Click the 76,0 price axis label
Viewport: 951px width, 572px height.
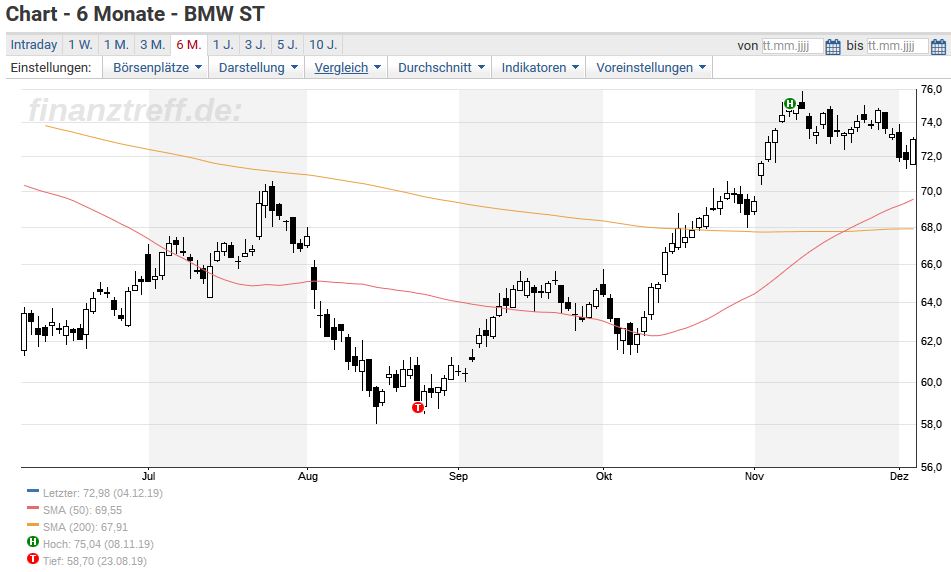[931, 89]
